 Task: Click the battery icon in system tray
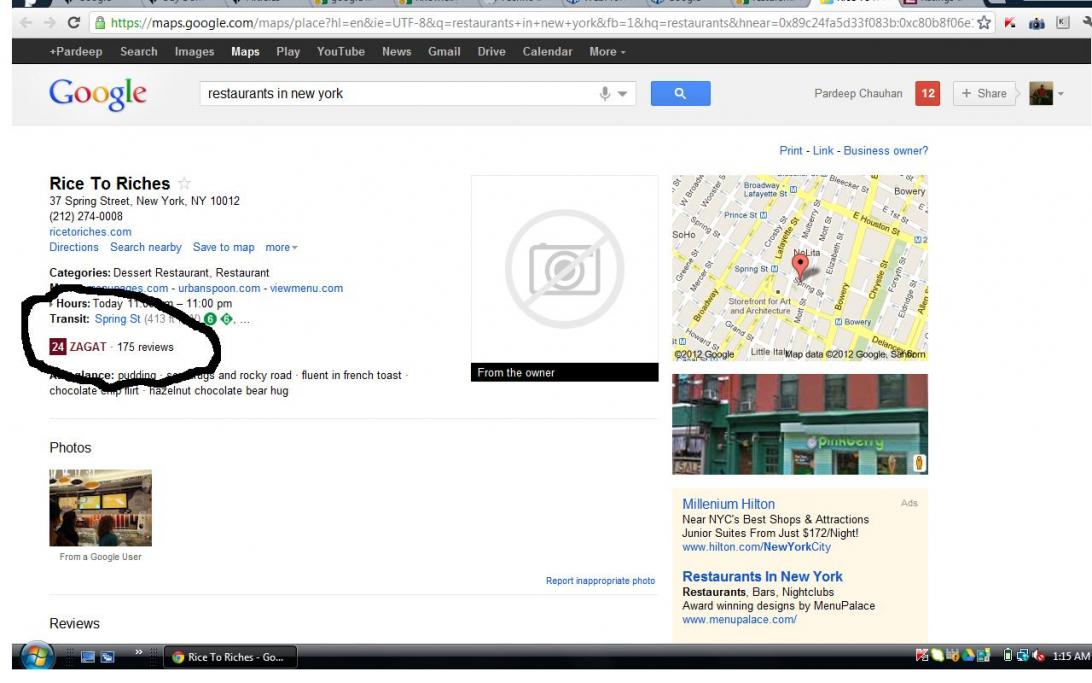pyautogui.click(x=1007, y=655)
